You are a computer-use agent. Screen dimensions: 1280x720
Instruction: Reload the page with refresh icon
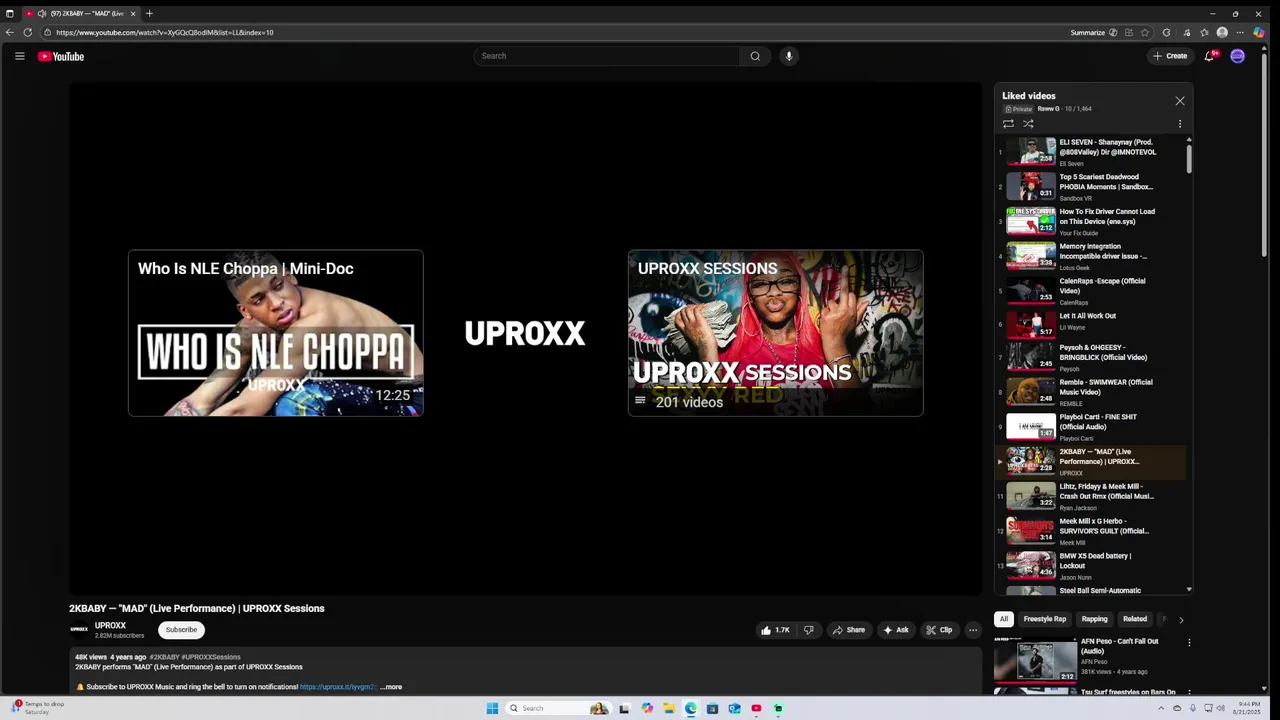pos(28,32)
